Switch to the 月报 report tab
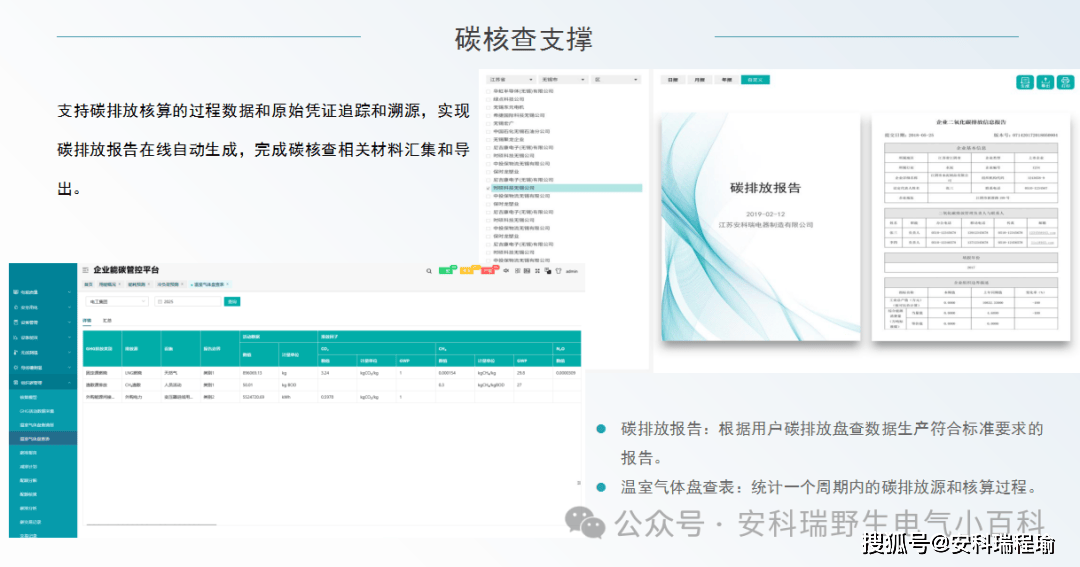 [700, 80]
